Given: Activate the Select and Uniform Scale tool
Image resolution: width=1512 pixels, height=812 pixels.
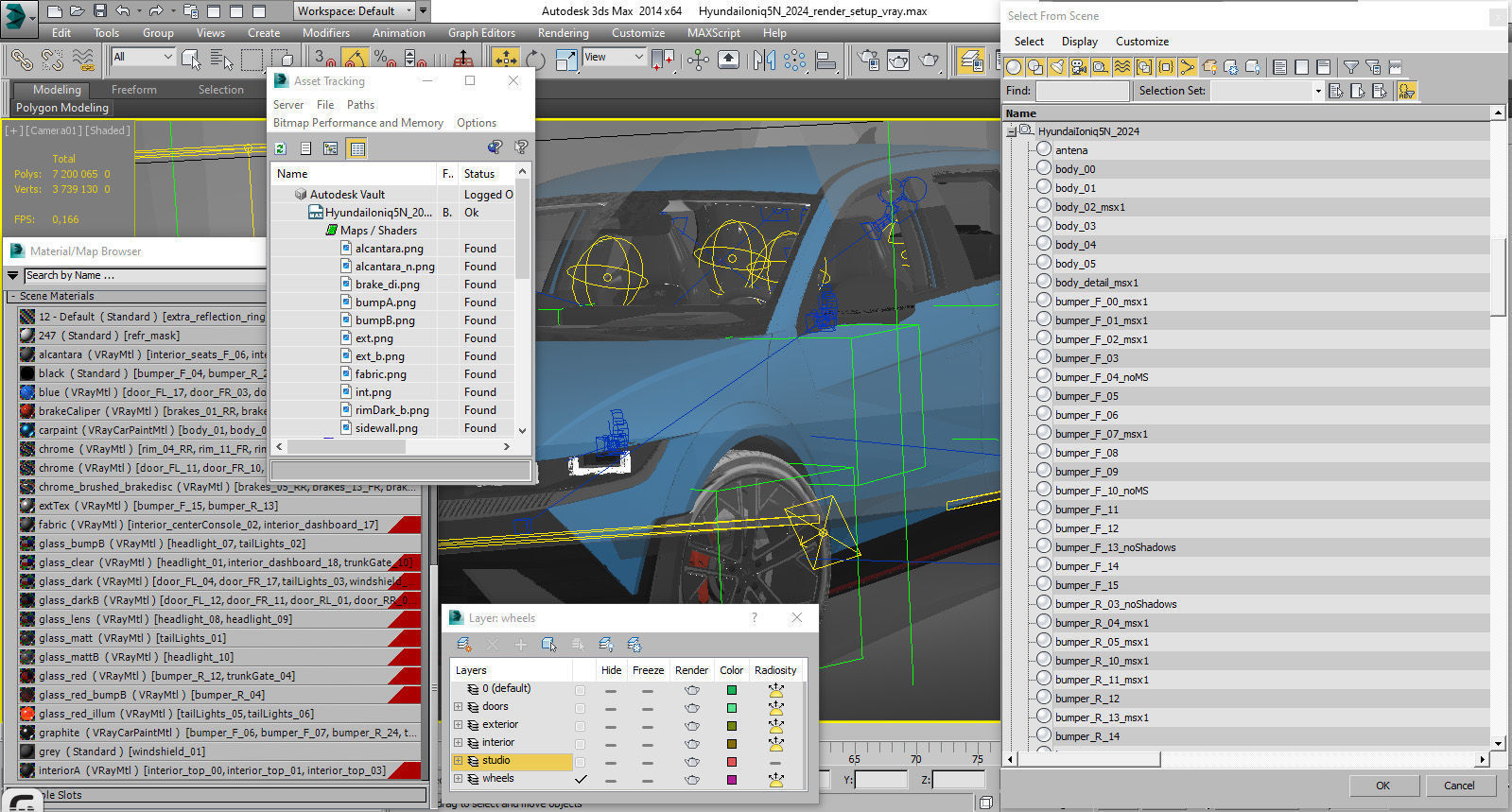Looking at the screenshot, I should pos(566,60).
